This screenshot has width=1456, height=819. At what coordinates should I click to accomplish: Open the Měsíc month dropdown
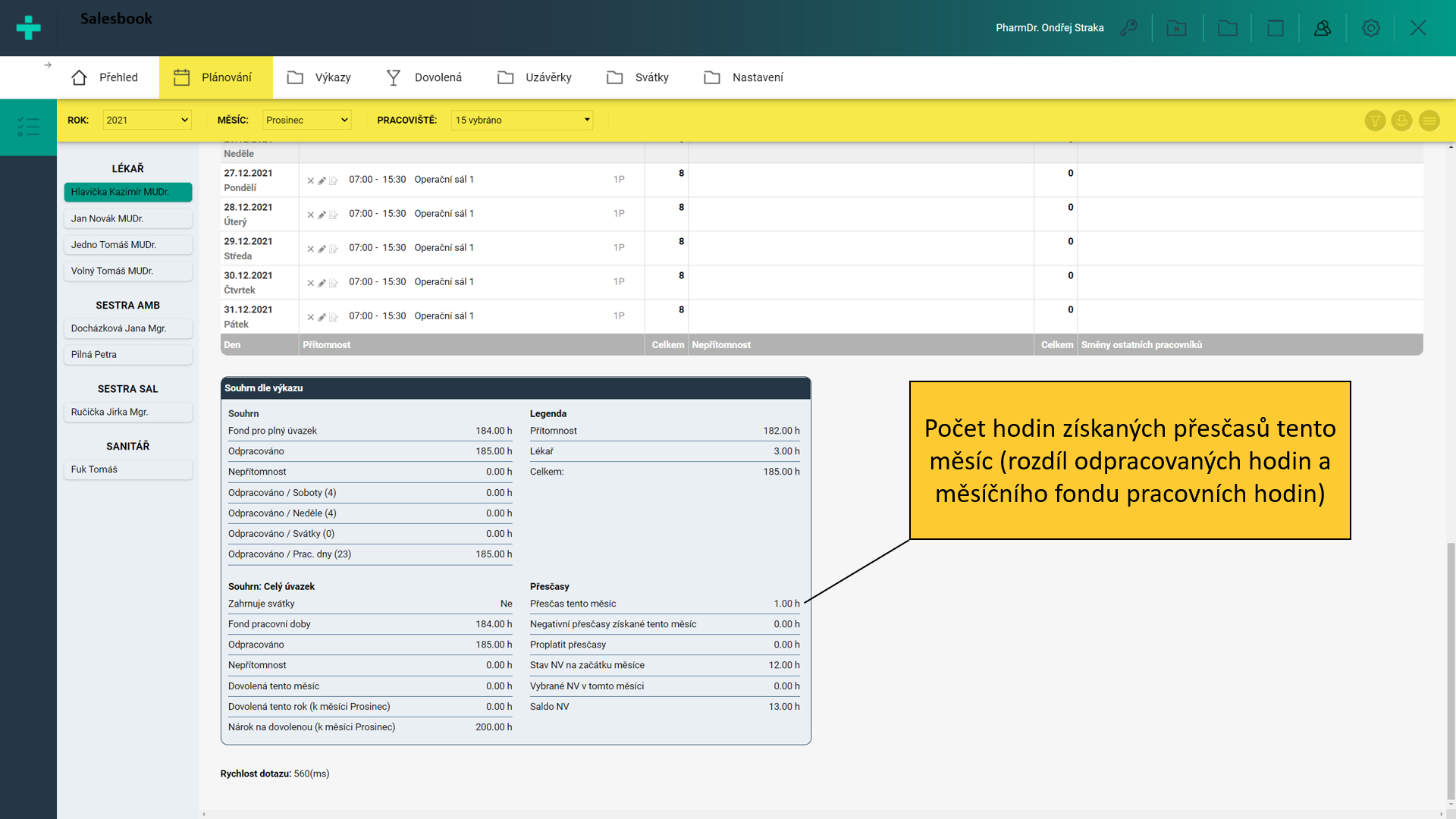click(306, 120)
